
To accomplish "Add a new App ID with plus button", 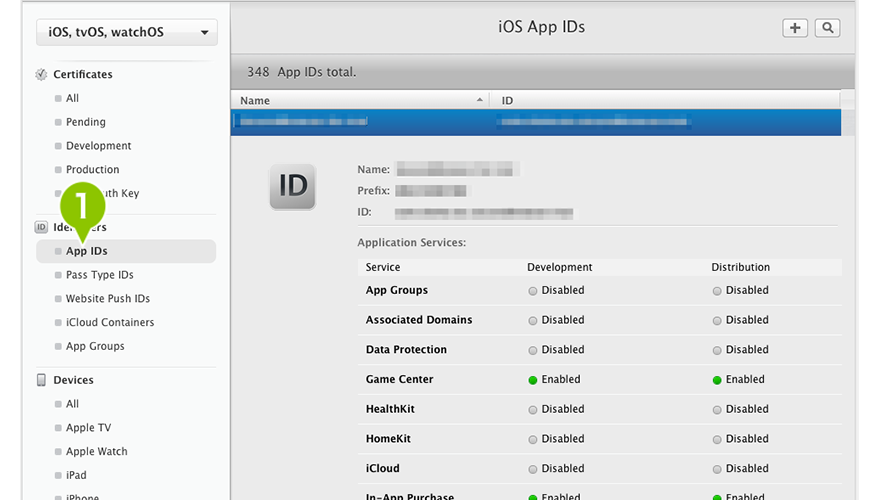I will [795, 28].
